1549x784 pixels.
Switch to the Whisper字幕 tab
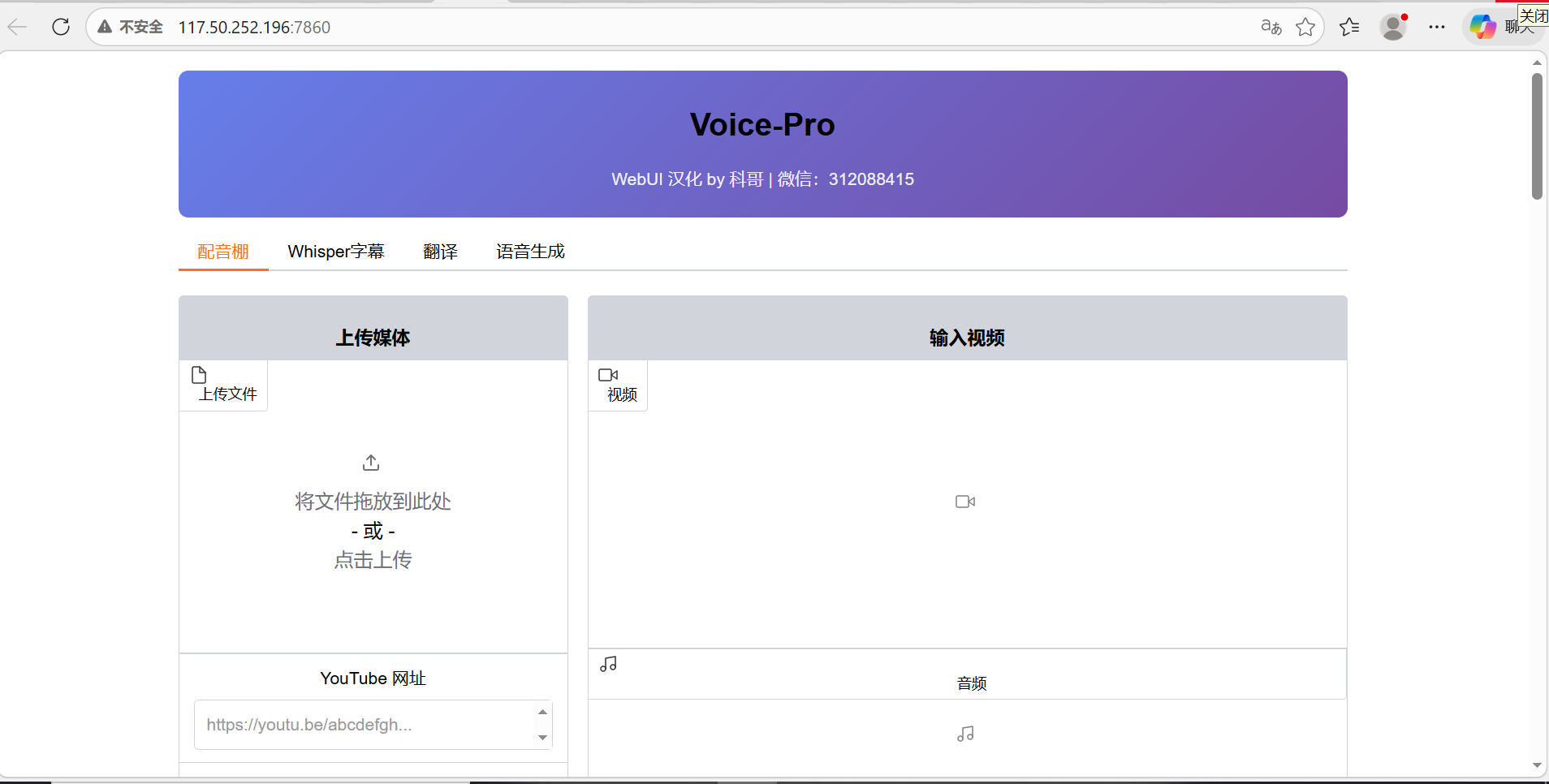(335, 252)
